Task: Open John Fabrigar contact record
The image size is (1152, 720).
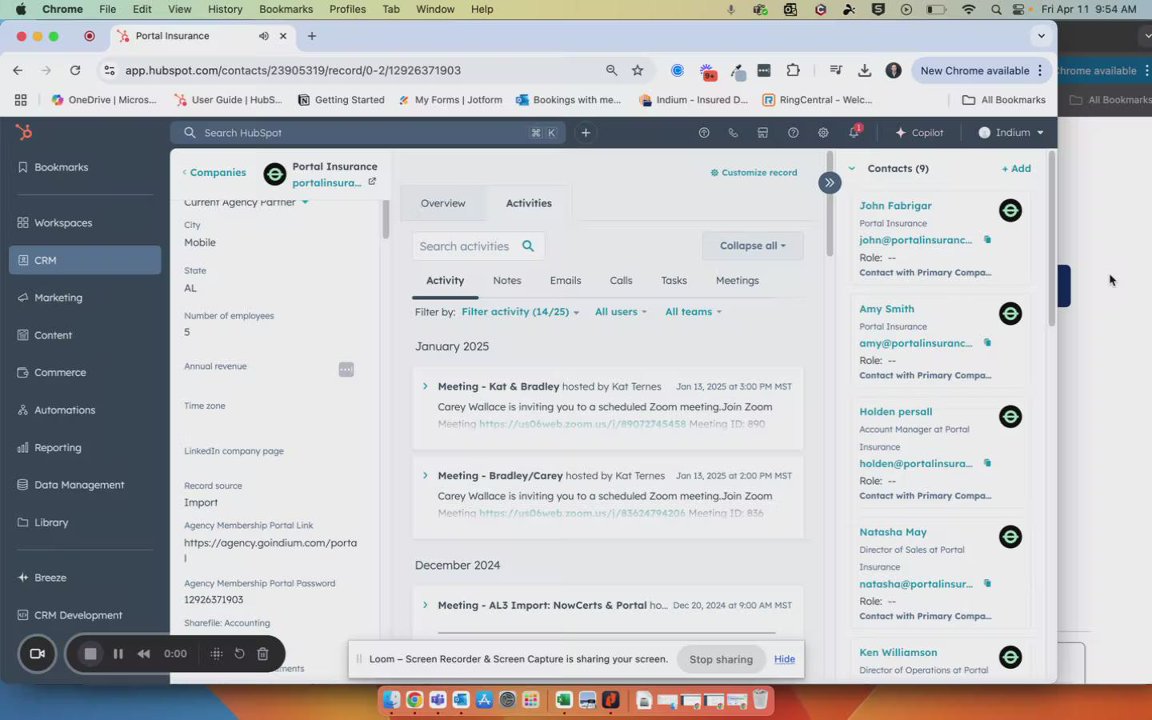Action: (x=895, y=206)
